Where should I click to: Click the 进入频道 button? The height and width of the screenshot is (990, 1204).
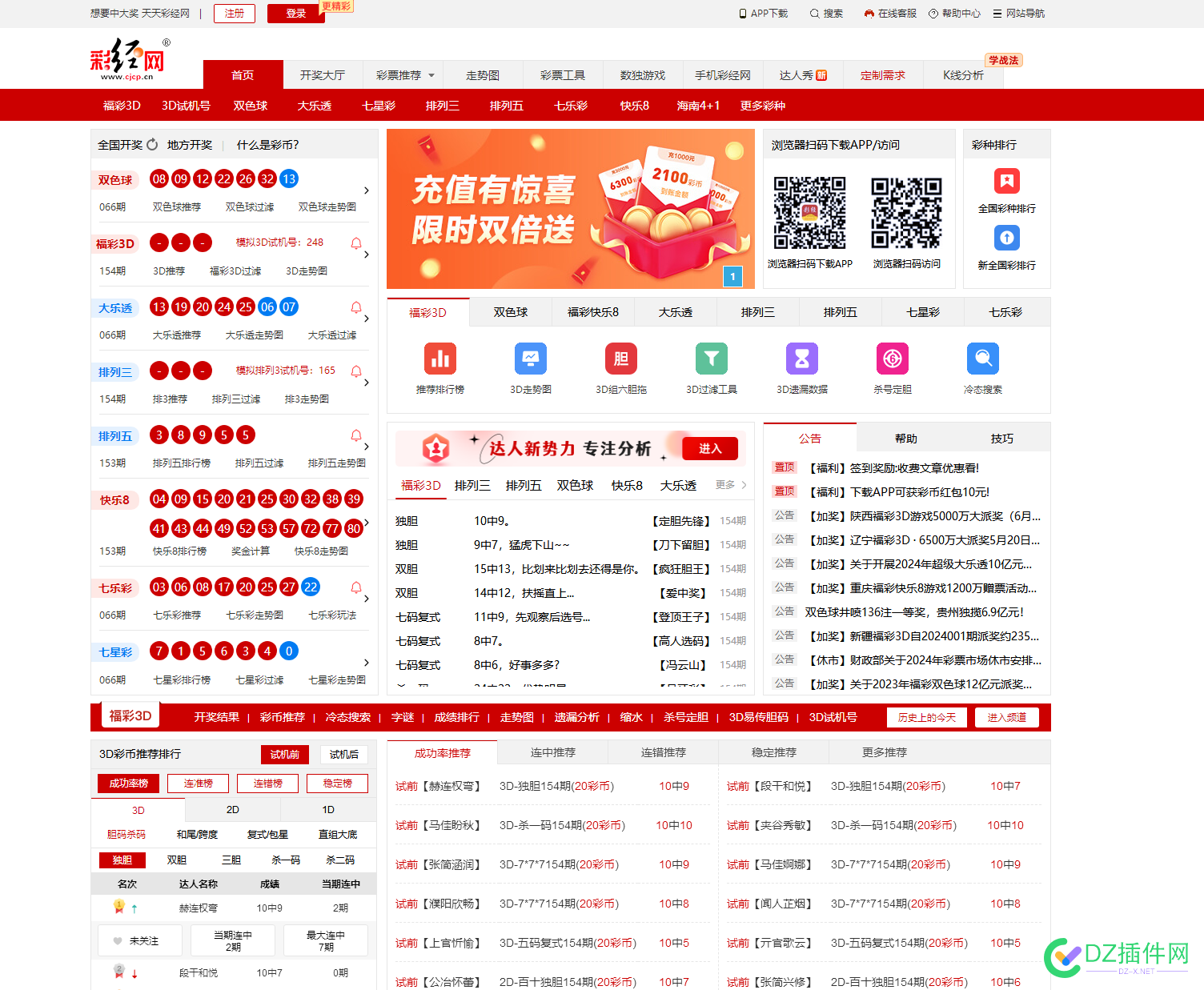click(1006, 718)
